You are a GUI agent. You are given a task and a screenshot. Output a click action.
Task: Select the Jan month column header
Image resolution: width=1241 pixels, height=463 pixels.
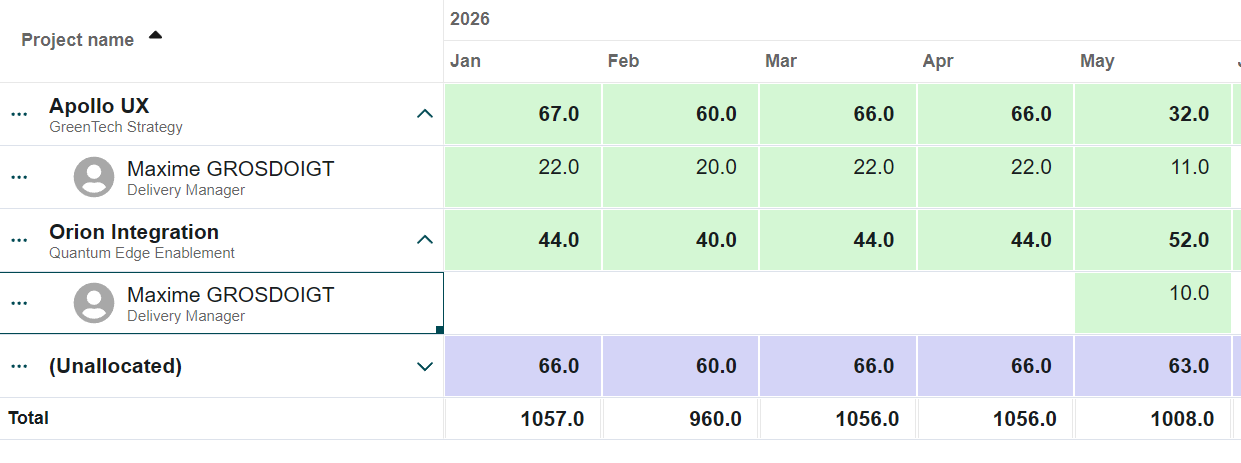[x=465, y=61]
